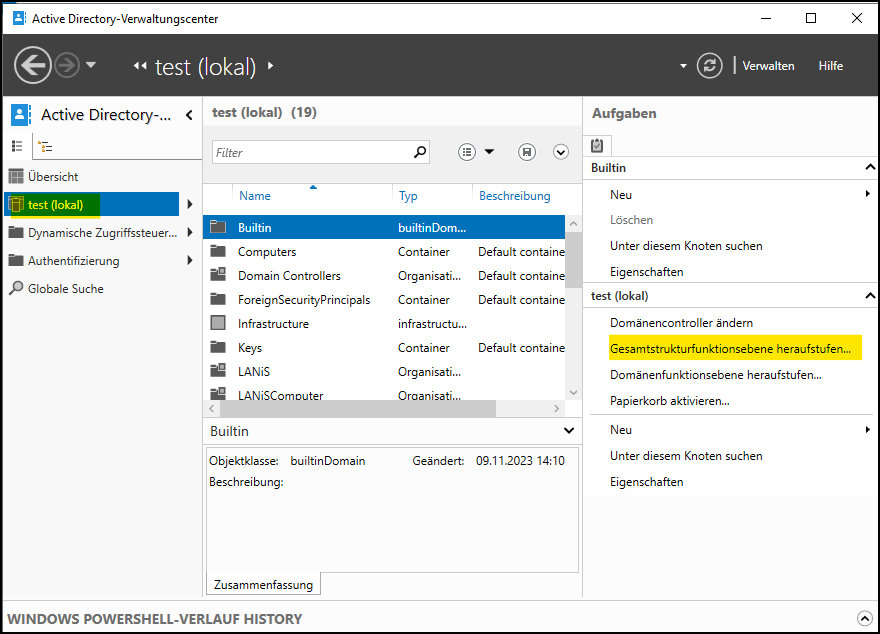The width and height of the screenshot is (880, 634).
Task: Expand Authentifizierung submenu arrow
Action: click(190, 260)
